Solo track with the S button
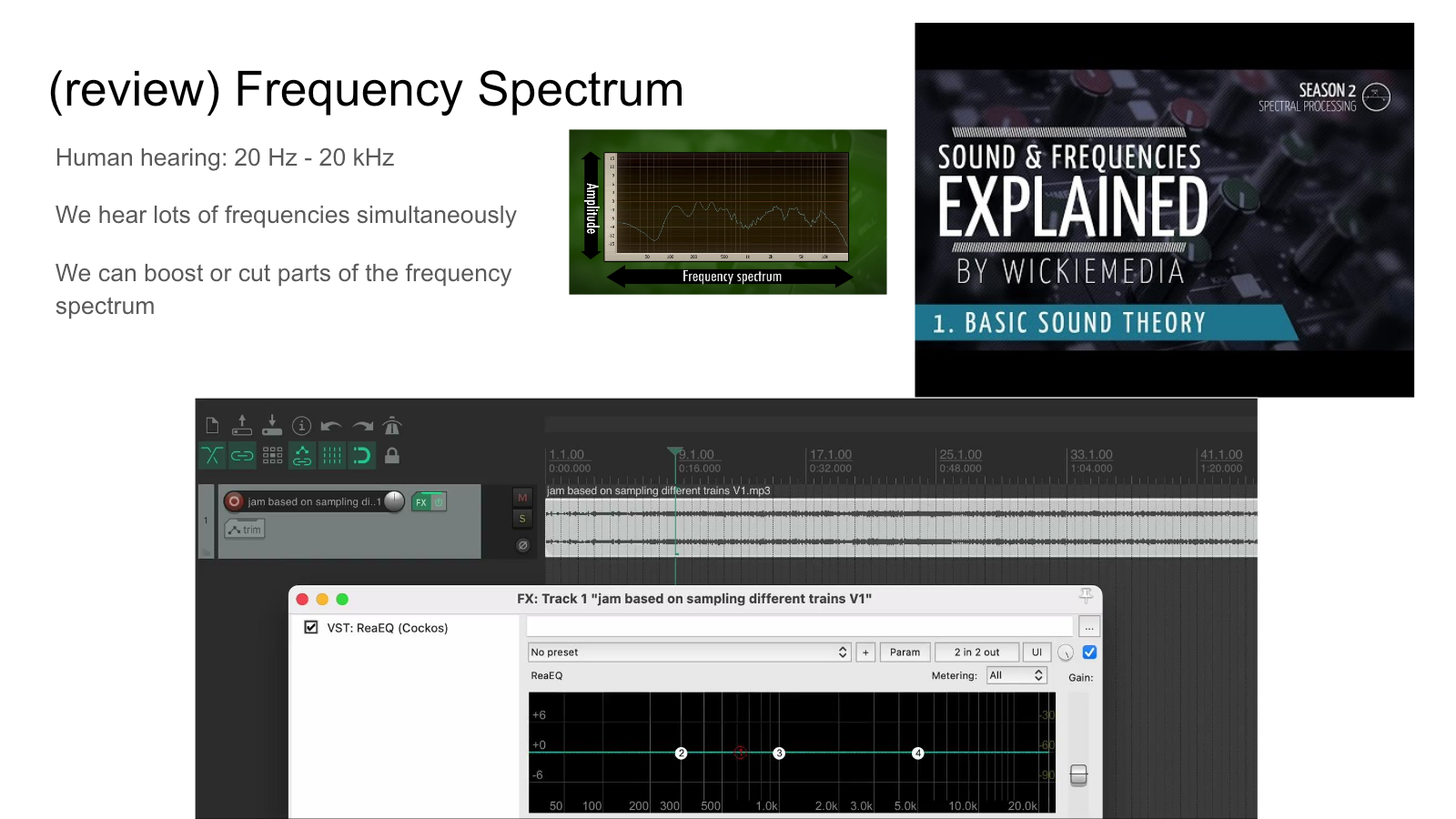This screenshot has width=1456, height=819. [522, 519]
